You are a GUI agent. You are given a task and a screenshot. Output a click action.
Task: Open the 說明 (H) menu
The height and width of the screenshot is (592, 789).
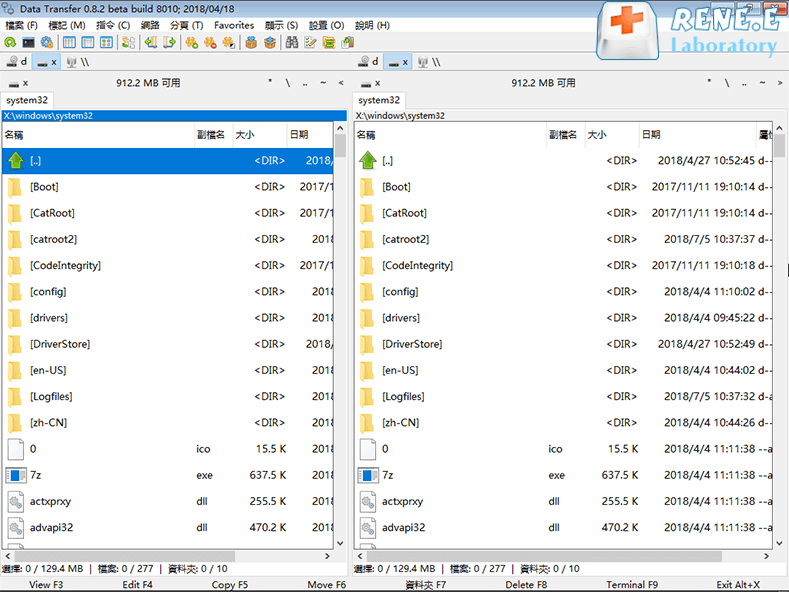tap(372, 25)
